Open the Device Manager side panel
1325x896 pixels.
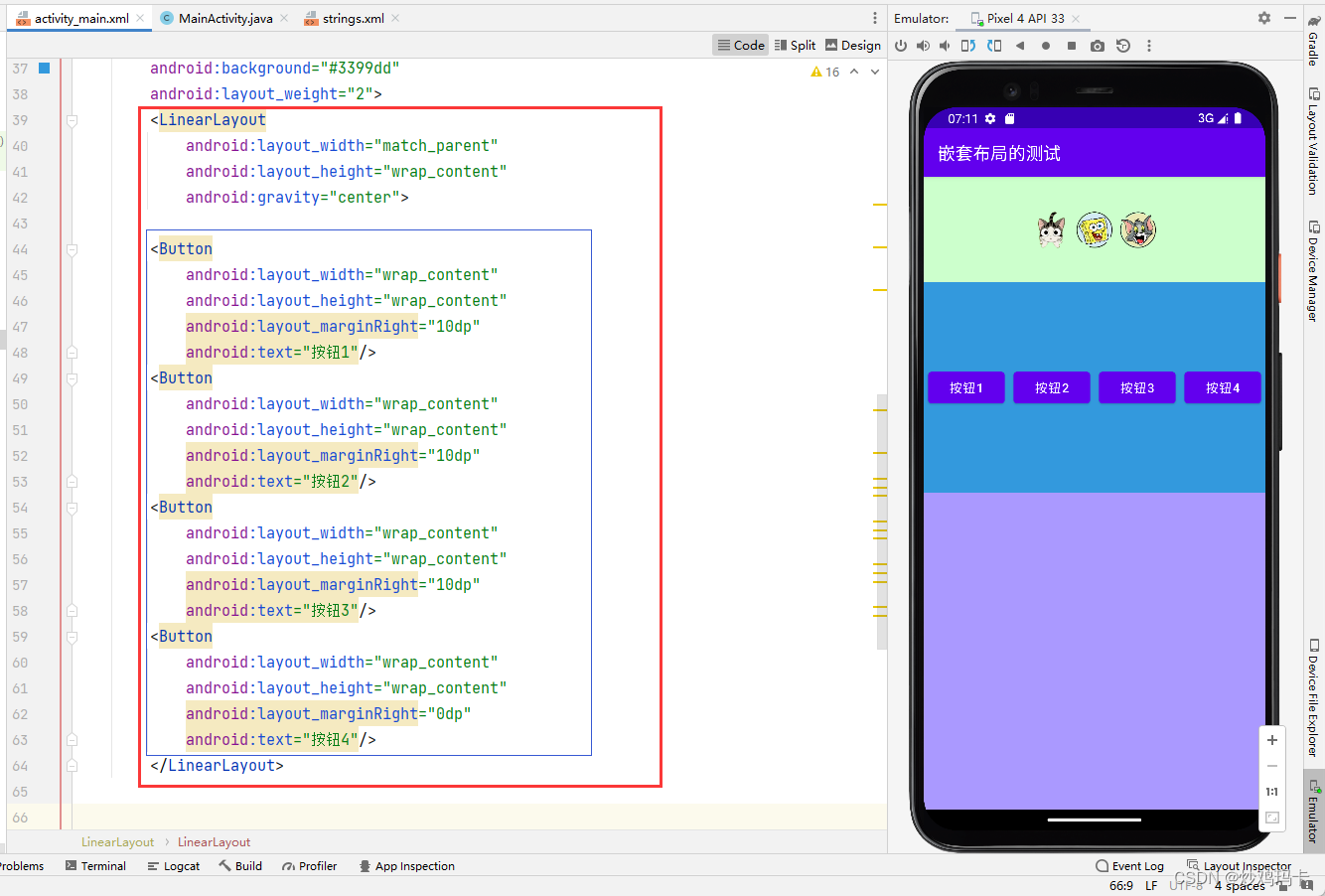point(1314,270)
